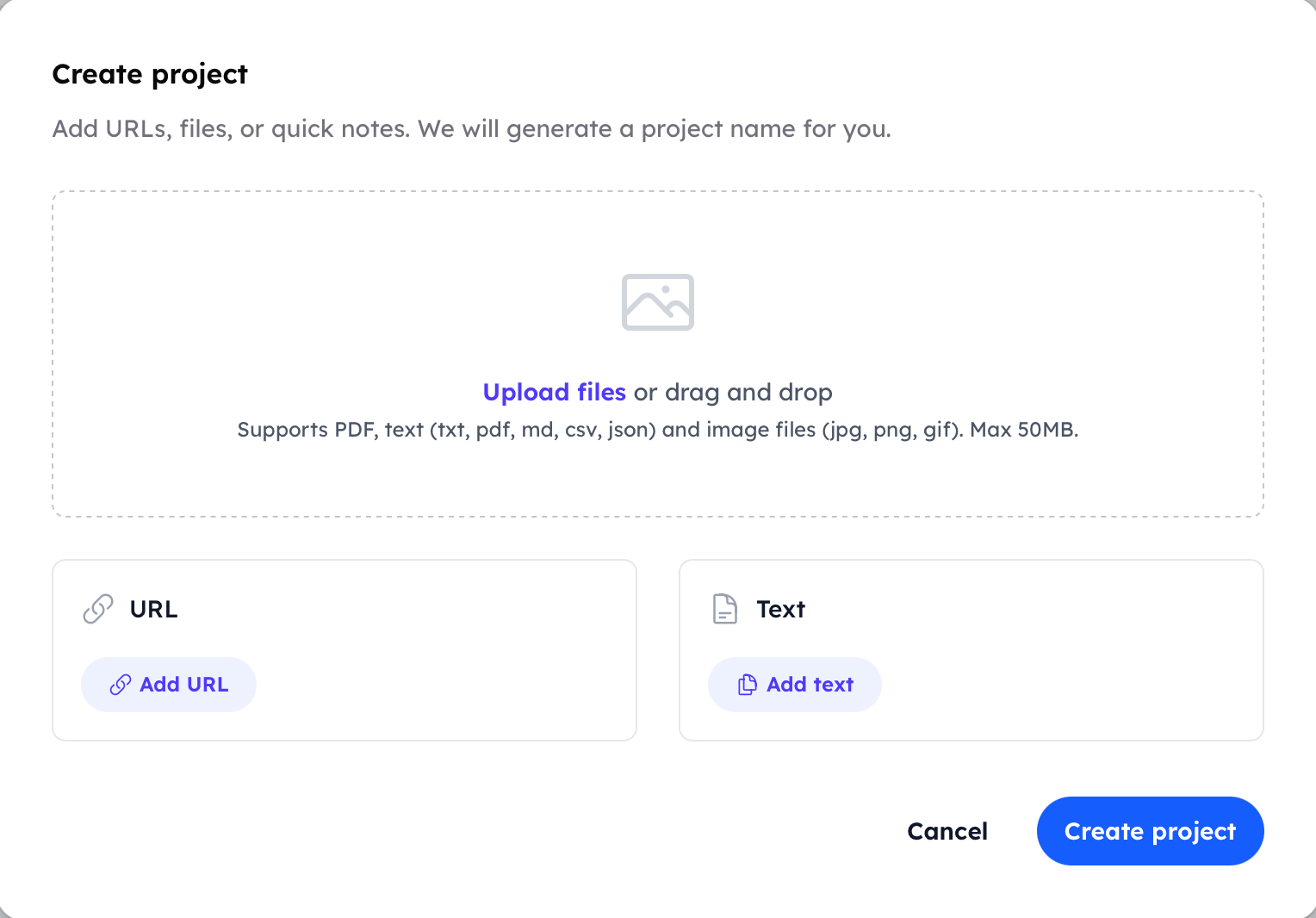Click the image placeholder icon in upload area
Screen dimensions: 1316x918
(657, 301)
